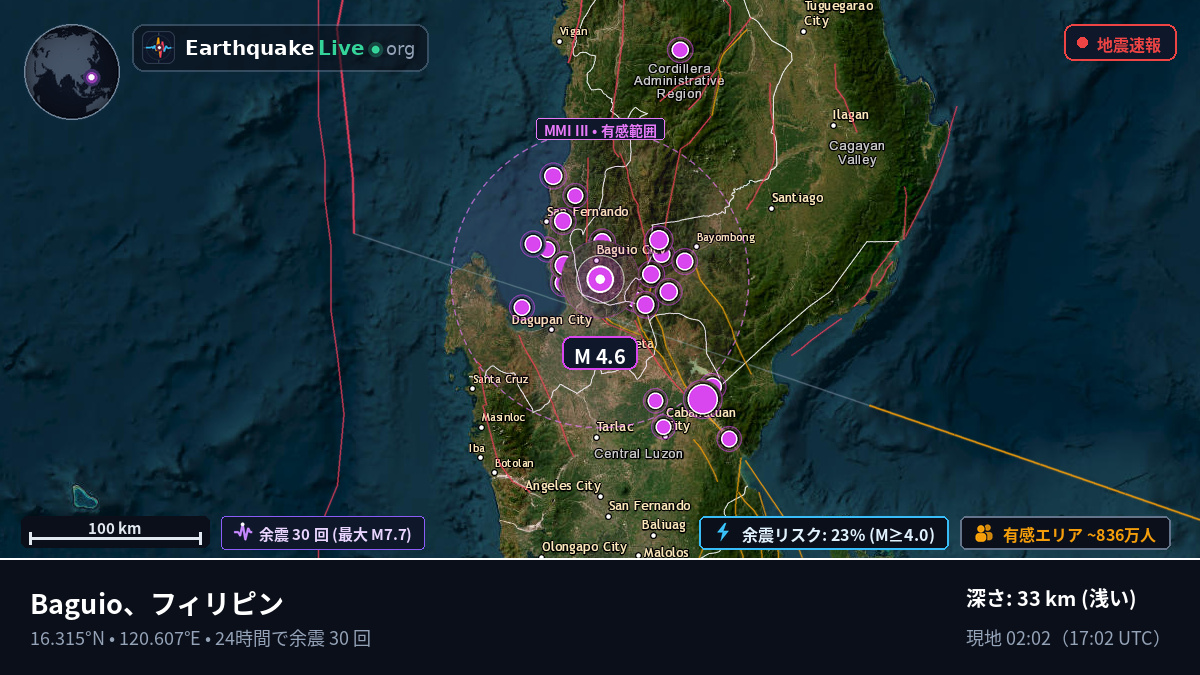Click the main epicenter marker at Baguio

[x=600, y=279]
